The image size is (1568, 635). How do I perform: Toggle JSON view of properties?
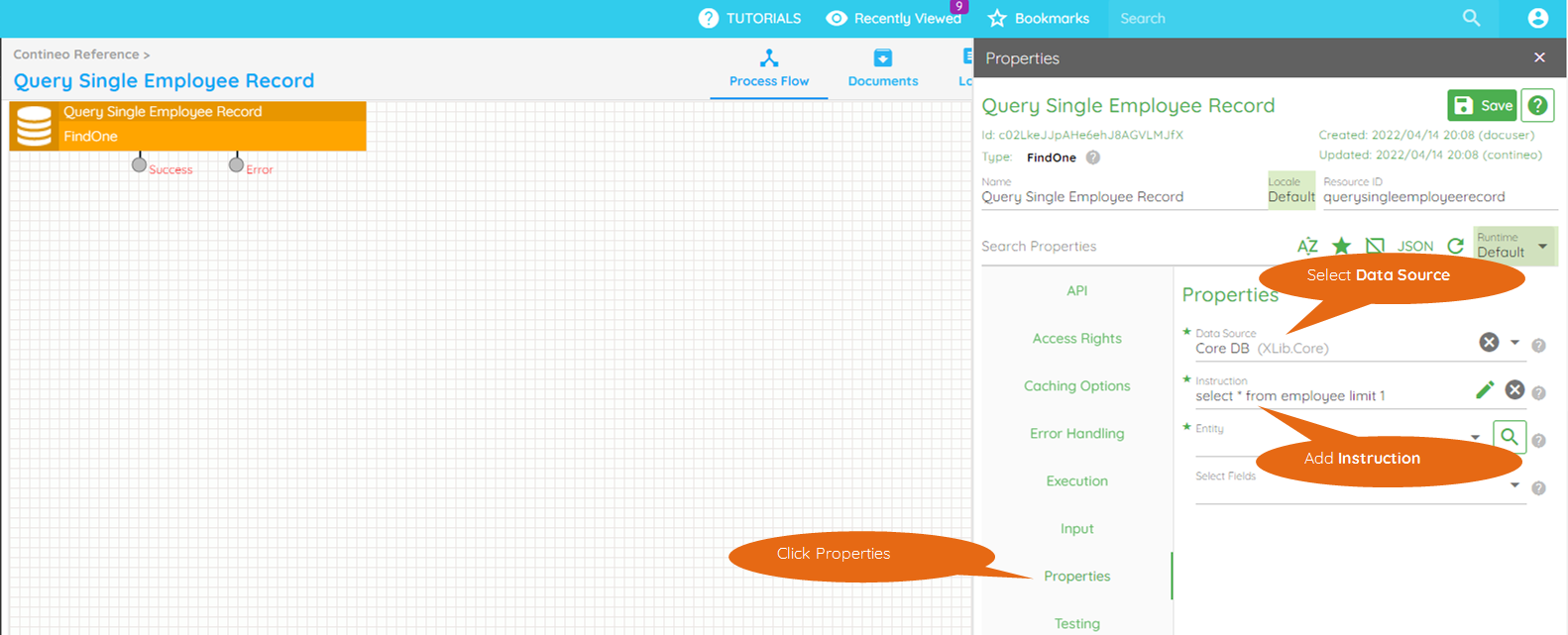pyautogui.click(x=1414, y=246)
